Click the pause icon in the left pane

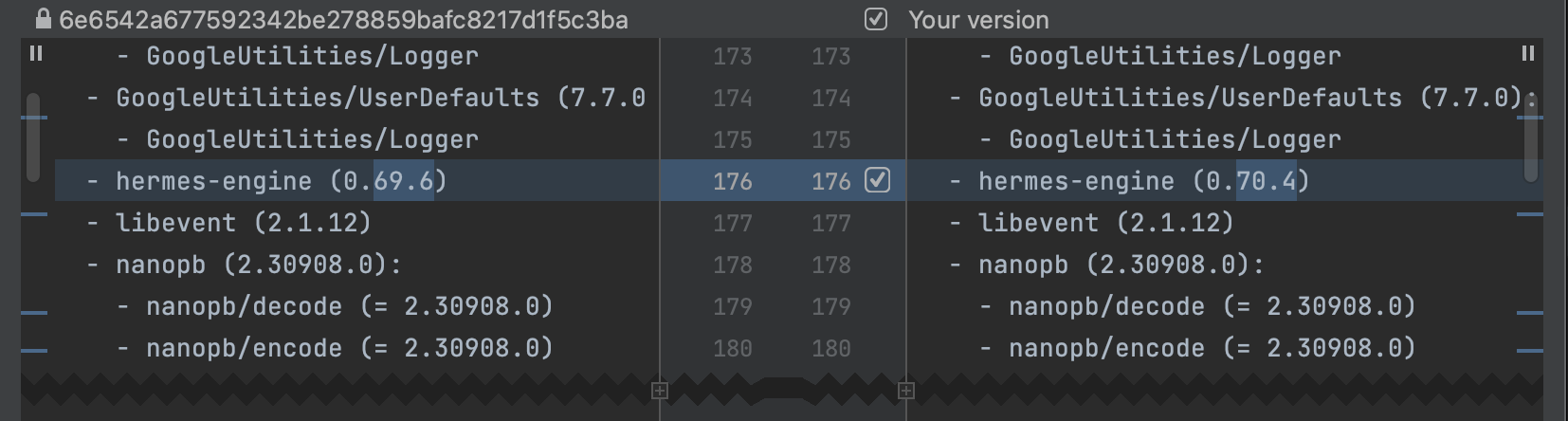click(36, 54)
